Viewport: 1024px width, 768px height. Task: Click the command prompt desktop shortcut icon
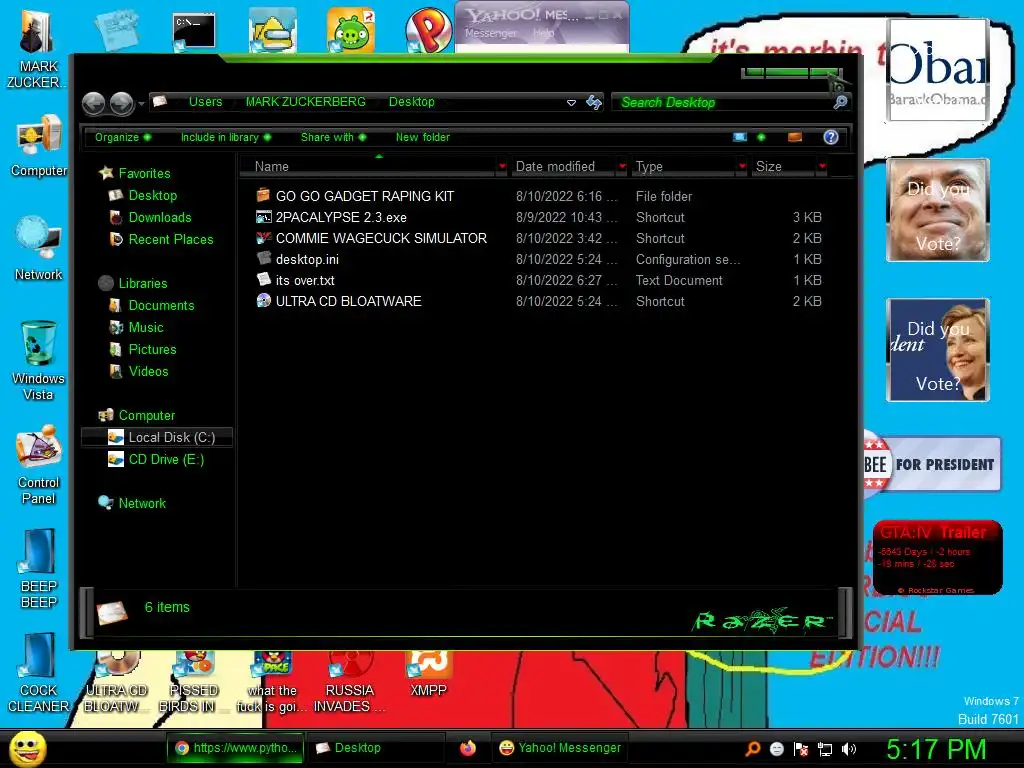coord(194,31)
